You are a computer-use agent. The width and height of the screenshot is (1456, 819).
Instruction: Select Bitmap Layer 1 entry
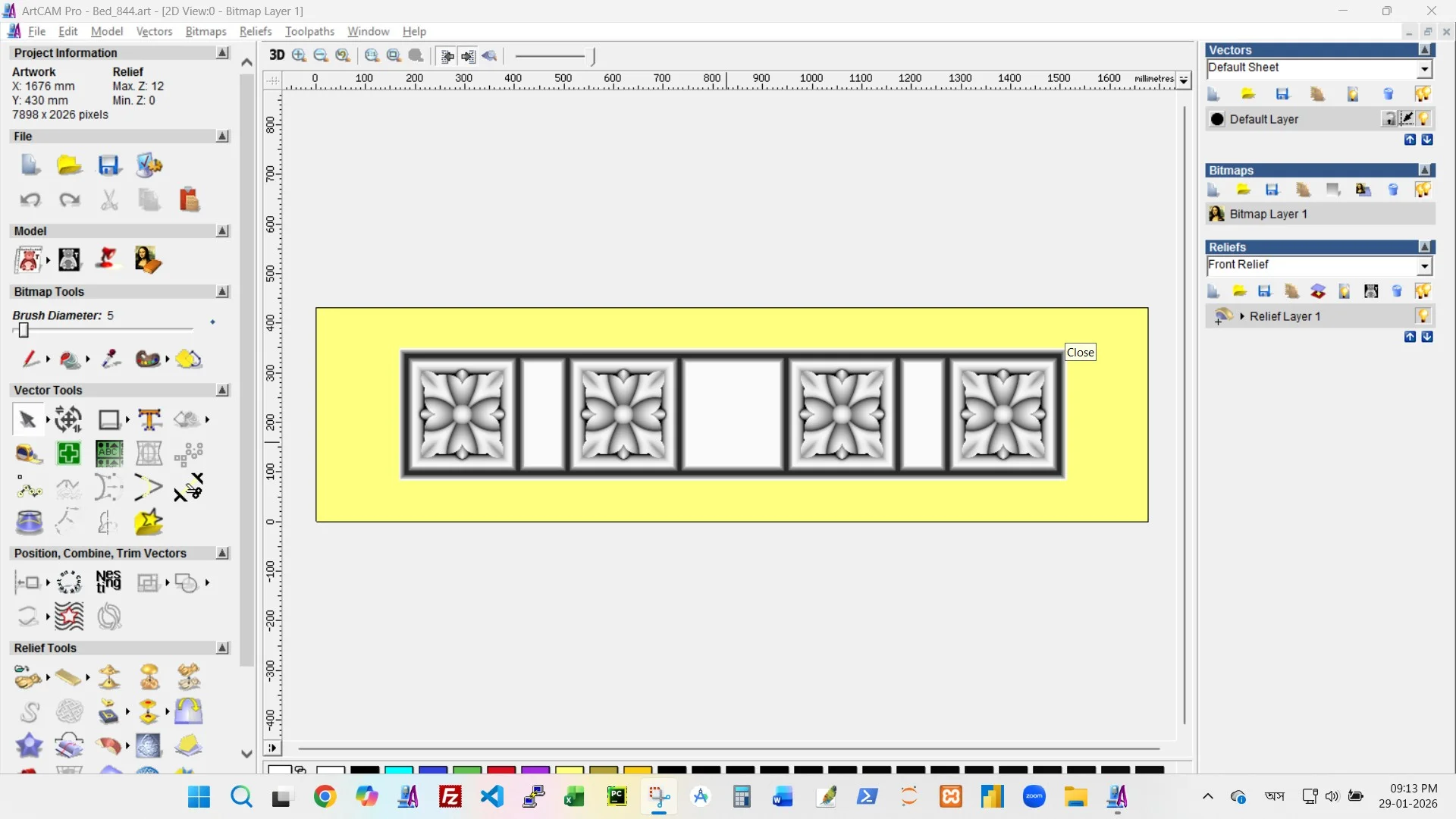click(x=1268, y=214)
